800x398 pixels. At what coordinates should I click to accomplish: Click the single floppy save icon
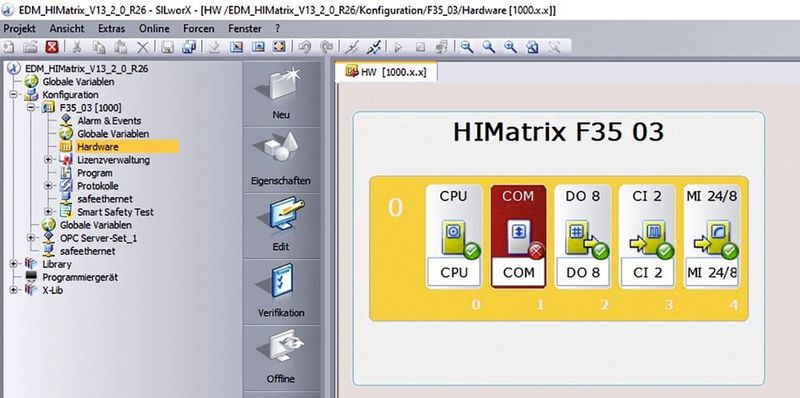167,47
